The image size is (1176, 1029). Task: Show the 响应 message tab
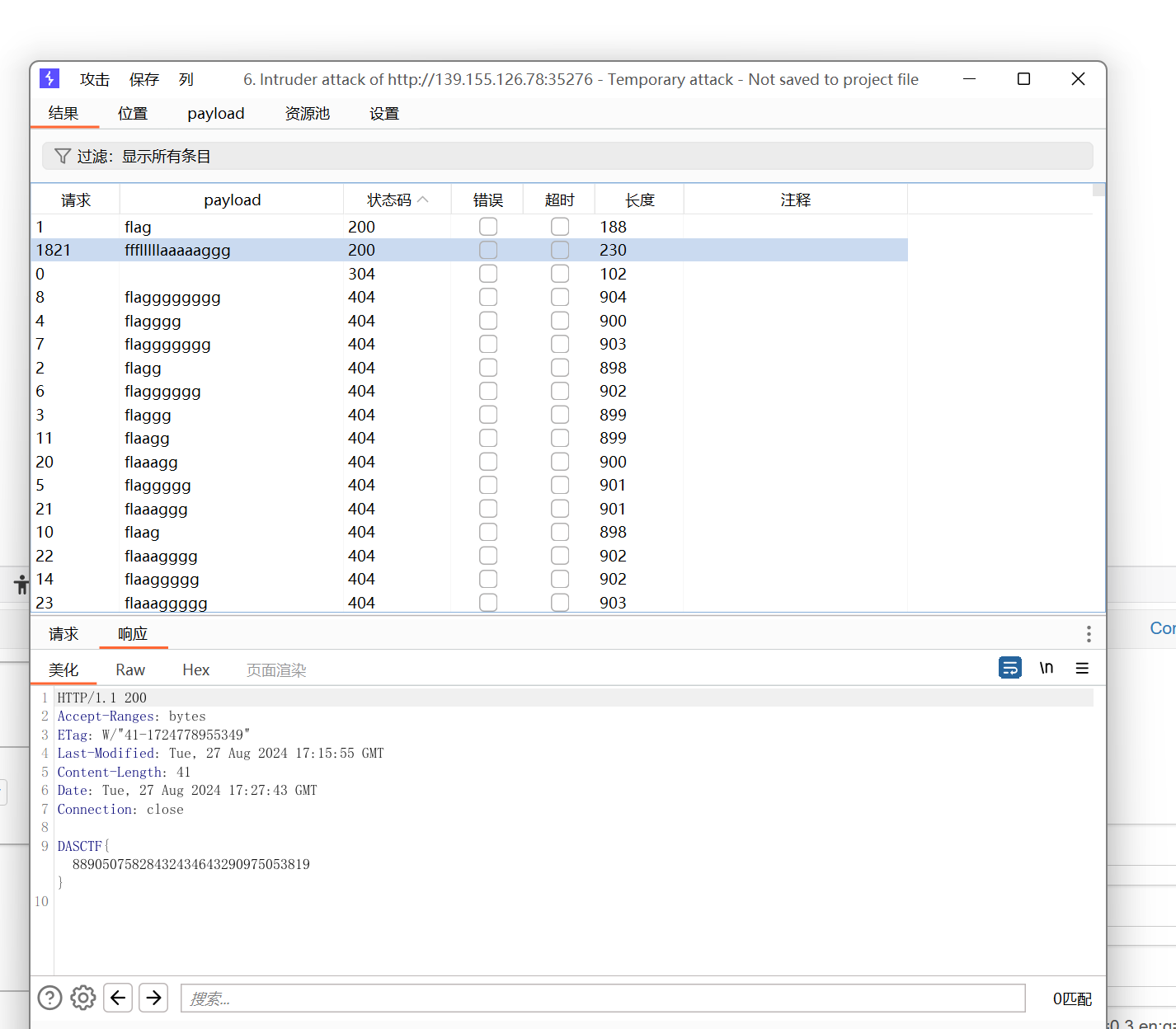(133, 633)
